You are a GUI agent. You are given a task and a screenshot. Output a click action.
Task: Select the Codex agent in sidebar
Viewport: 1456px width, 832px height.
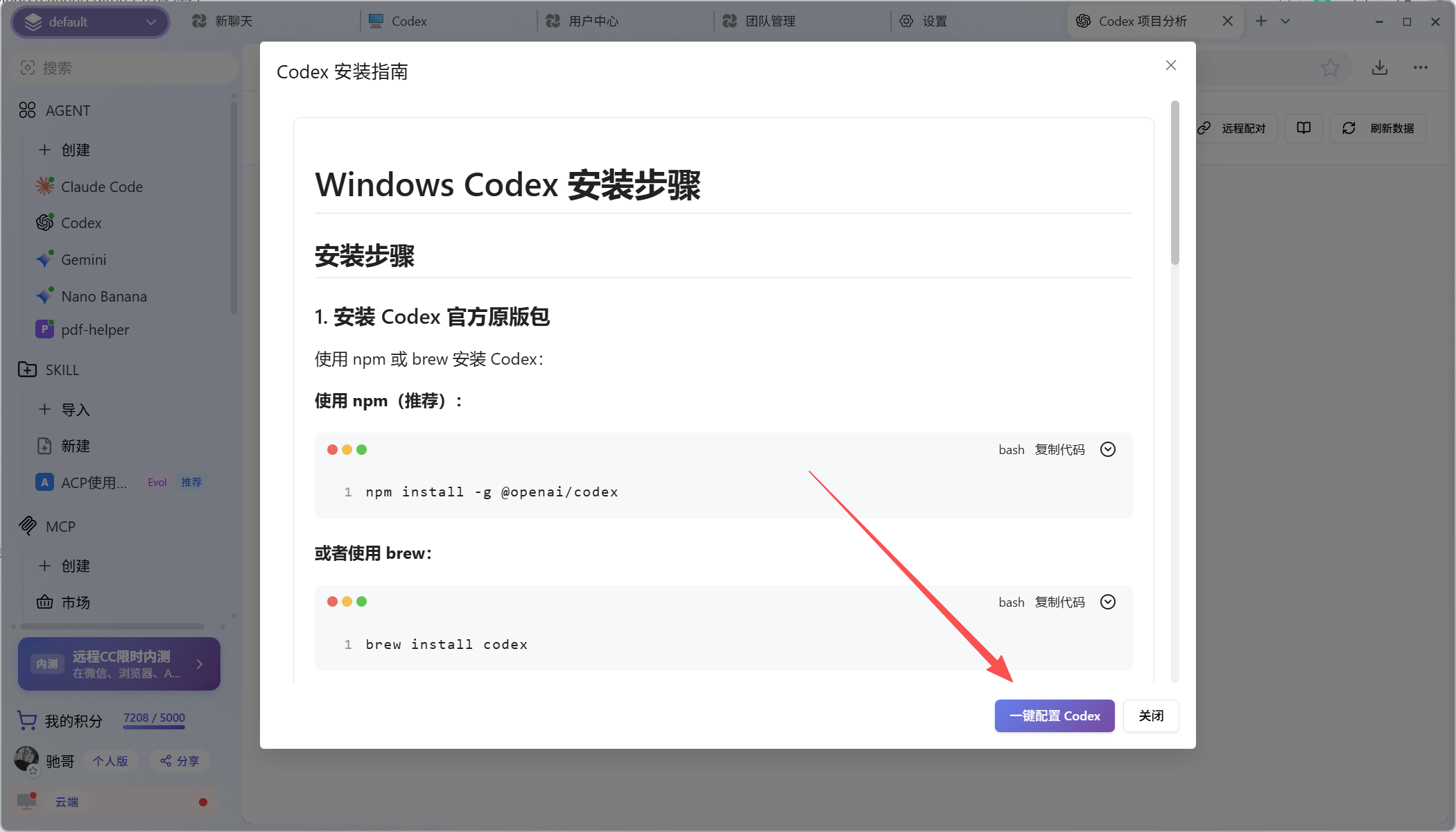(80, 223)
